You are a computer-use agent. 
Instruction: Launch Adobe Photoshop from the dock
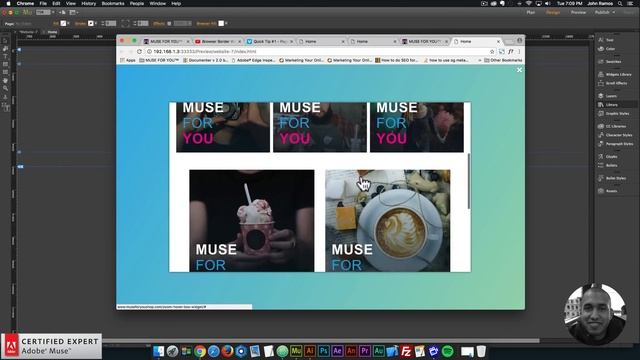(x=324, y=351)
